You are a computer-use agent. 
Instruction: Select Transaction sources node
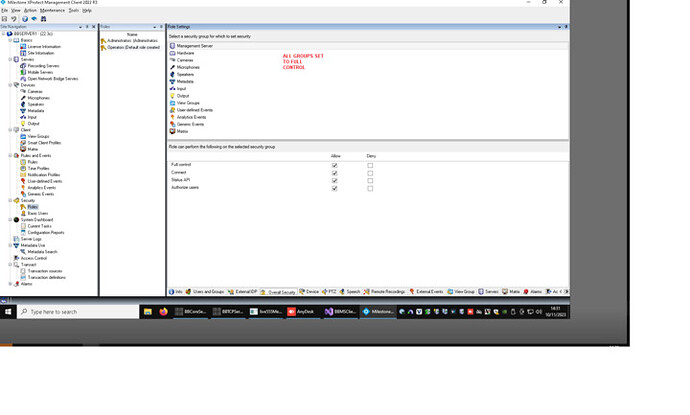[45, 271]
